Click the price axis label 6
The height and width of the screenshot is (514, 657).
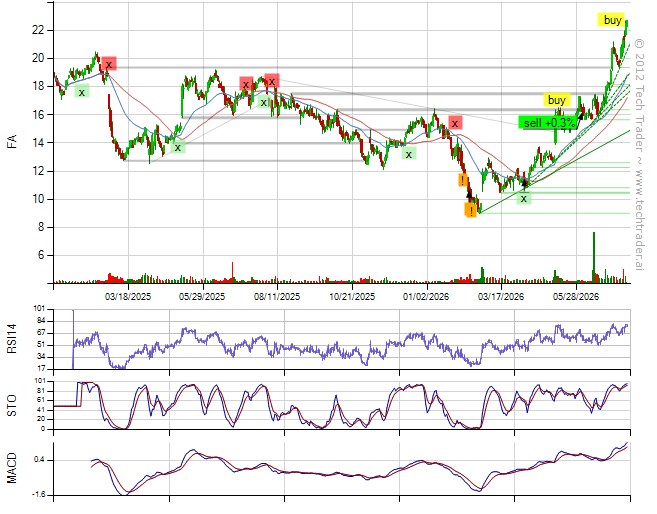pos(41,255)
